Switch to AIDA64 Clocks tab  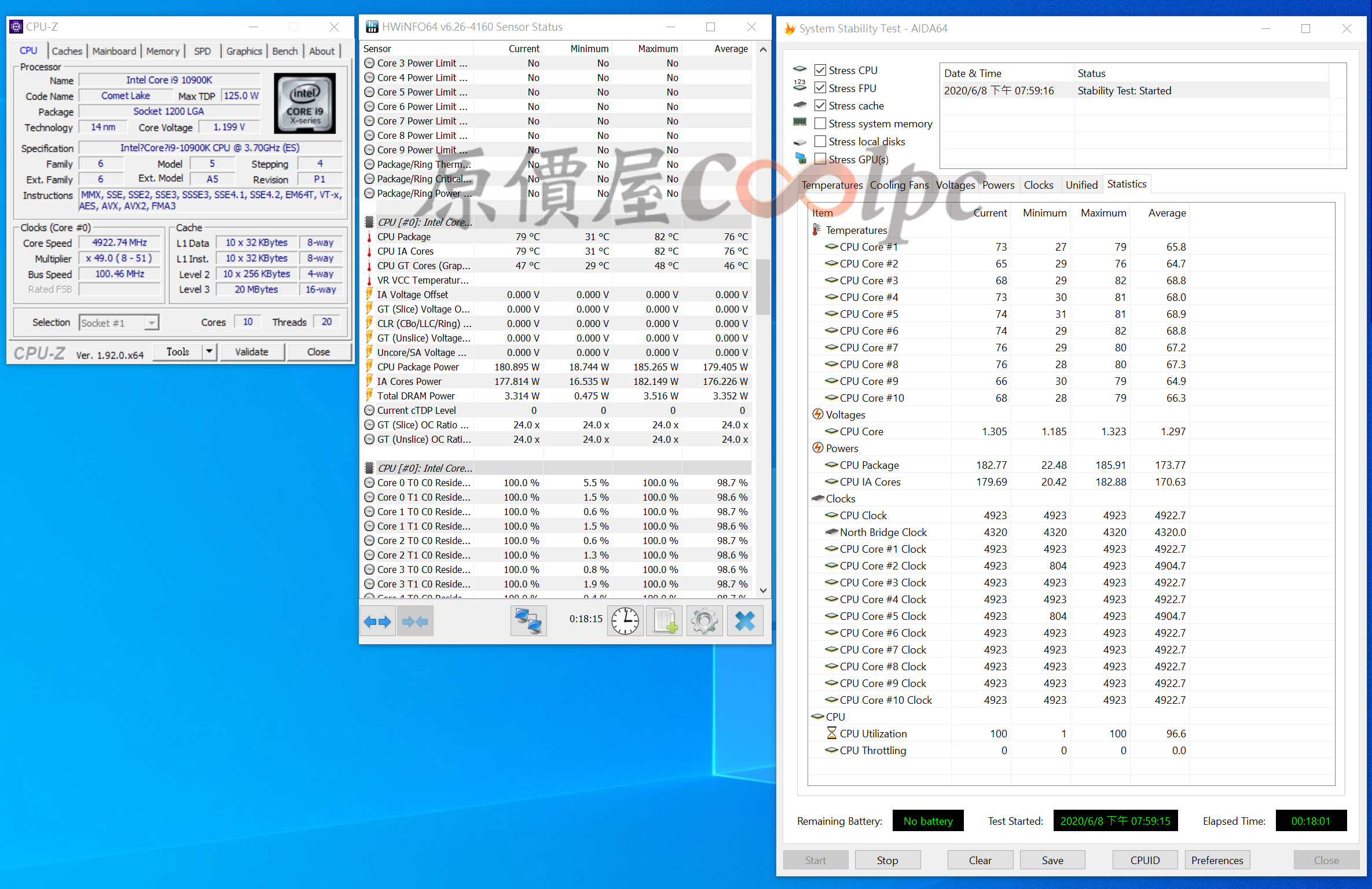click(1038, 185)
